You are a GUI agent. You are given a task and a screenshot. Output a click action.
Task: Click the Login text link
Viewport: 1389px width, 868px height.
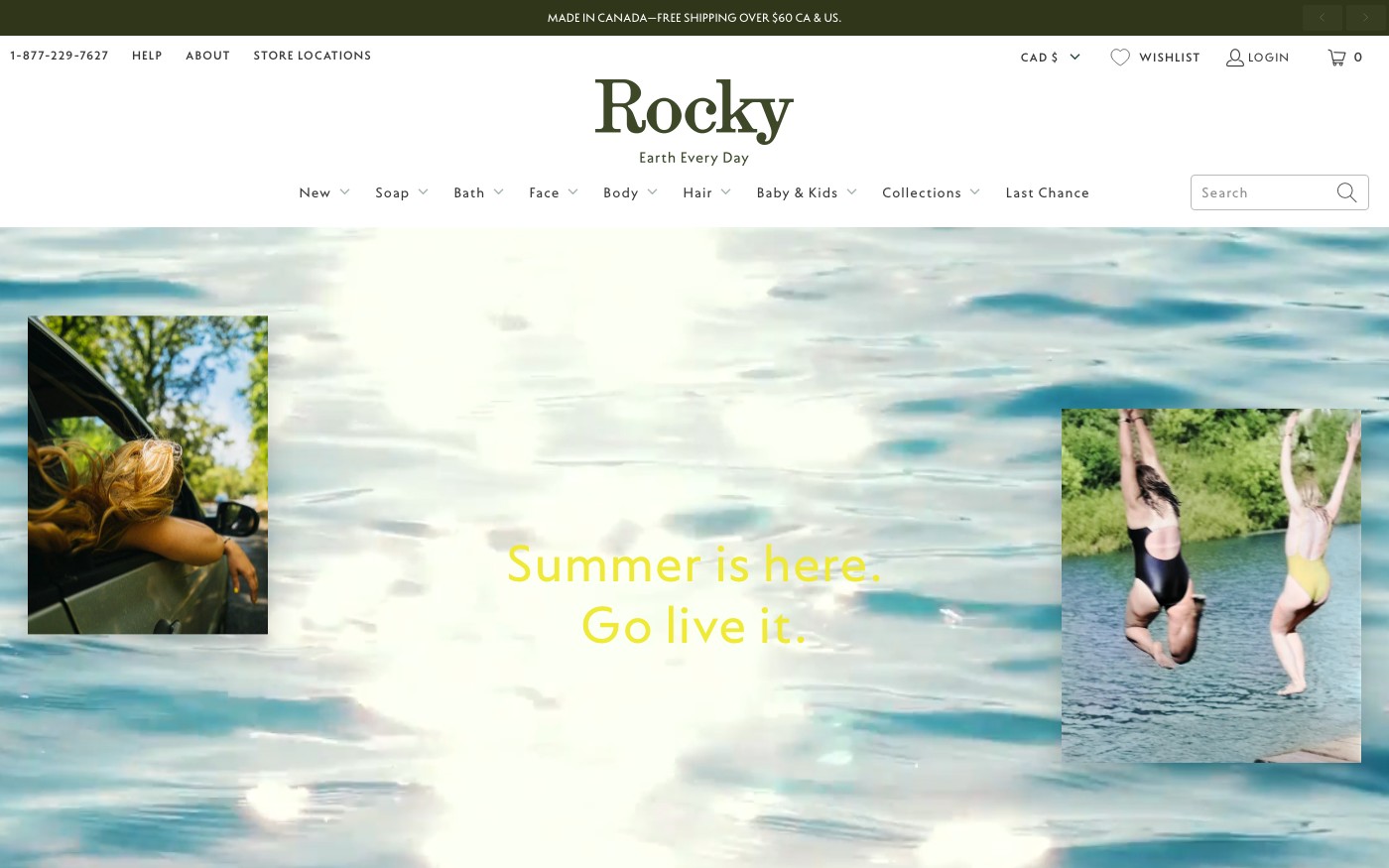[1269, 58]
